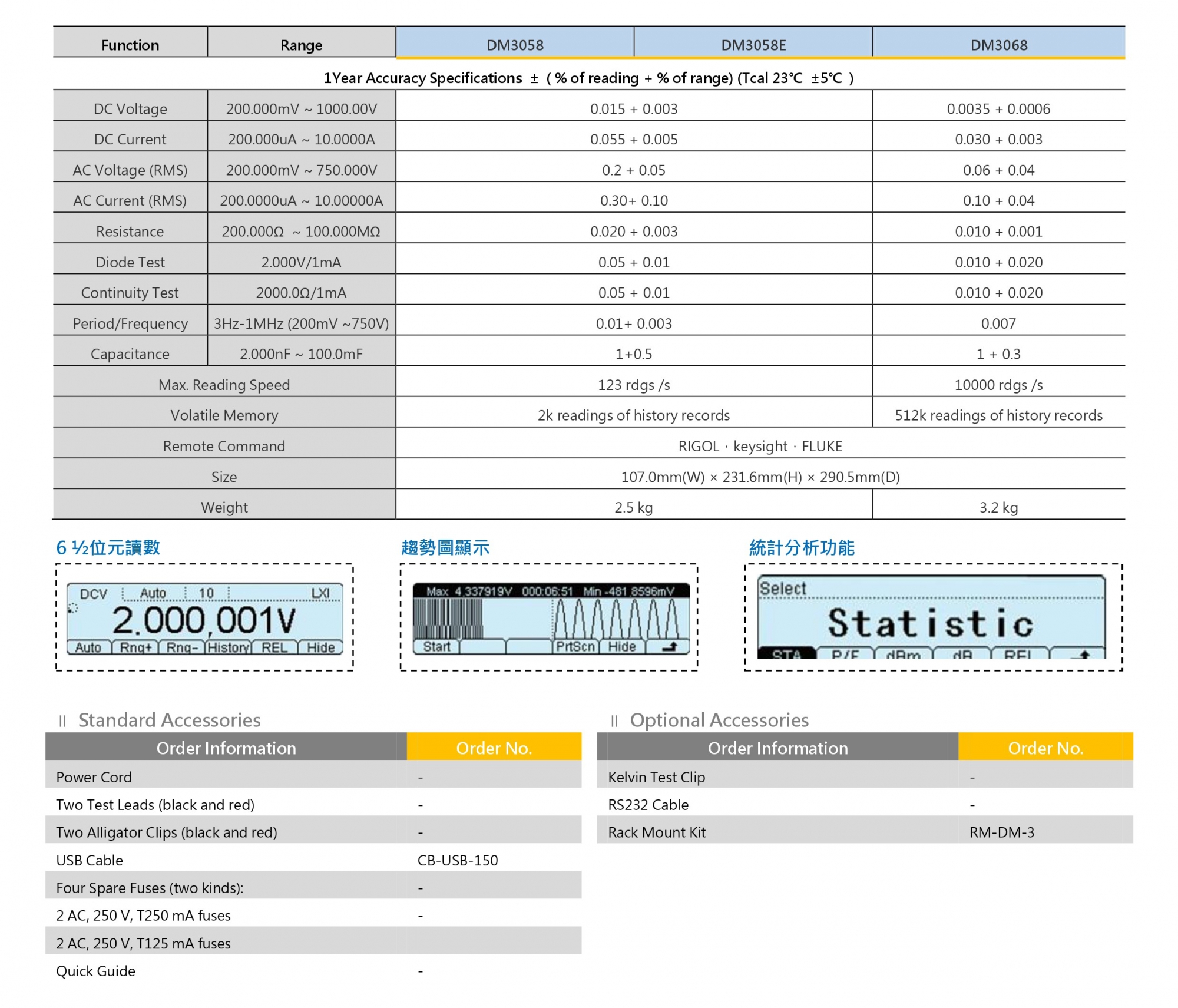Click return arrow icon on trend chart screen
Image resolution: width=1178 pixels, height=1008 pixels.
tap(669, 646)
